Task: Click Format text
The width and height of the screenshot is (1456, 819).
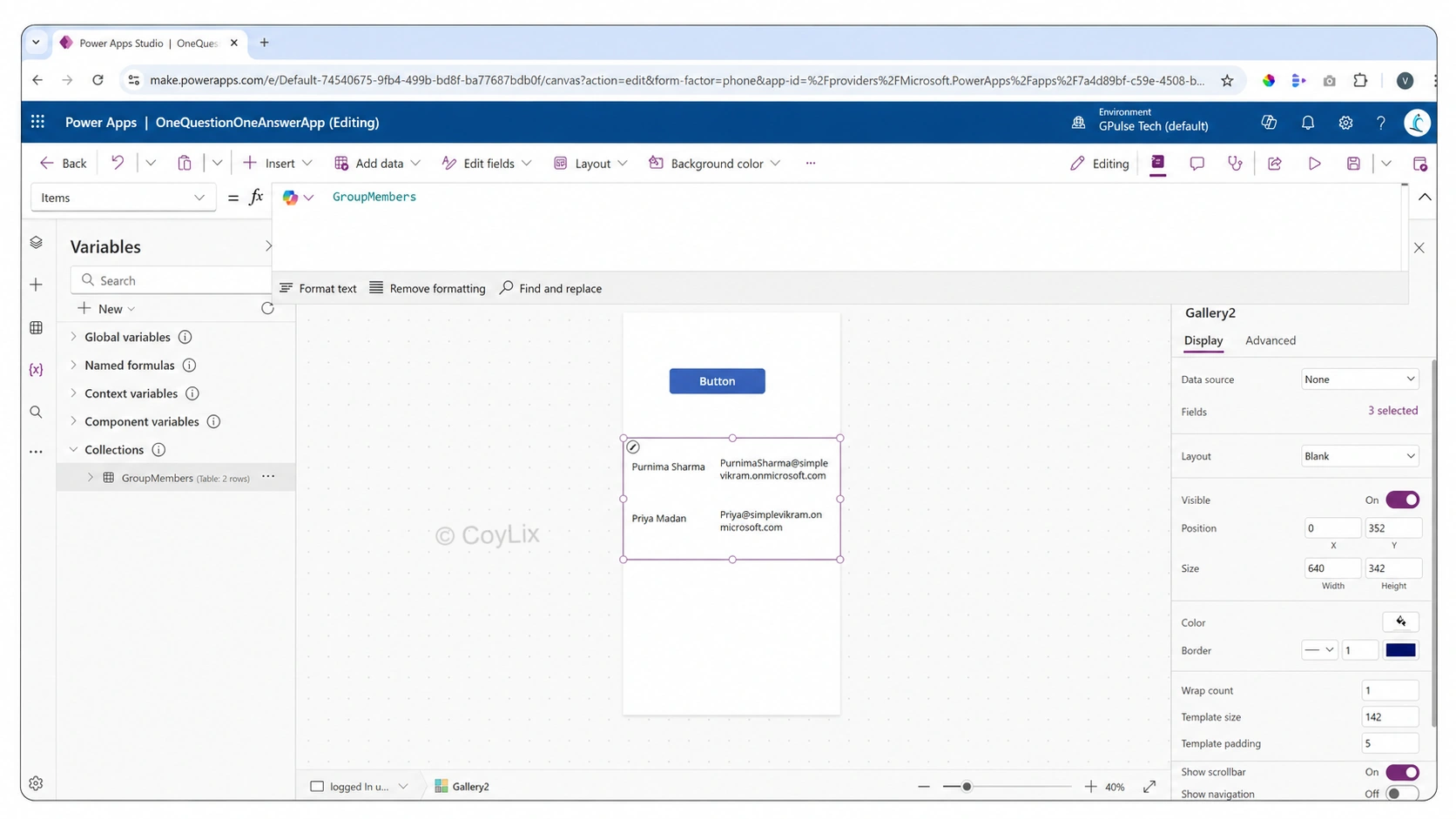Action: [x=318, y=288]
